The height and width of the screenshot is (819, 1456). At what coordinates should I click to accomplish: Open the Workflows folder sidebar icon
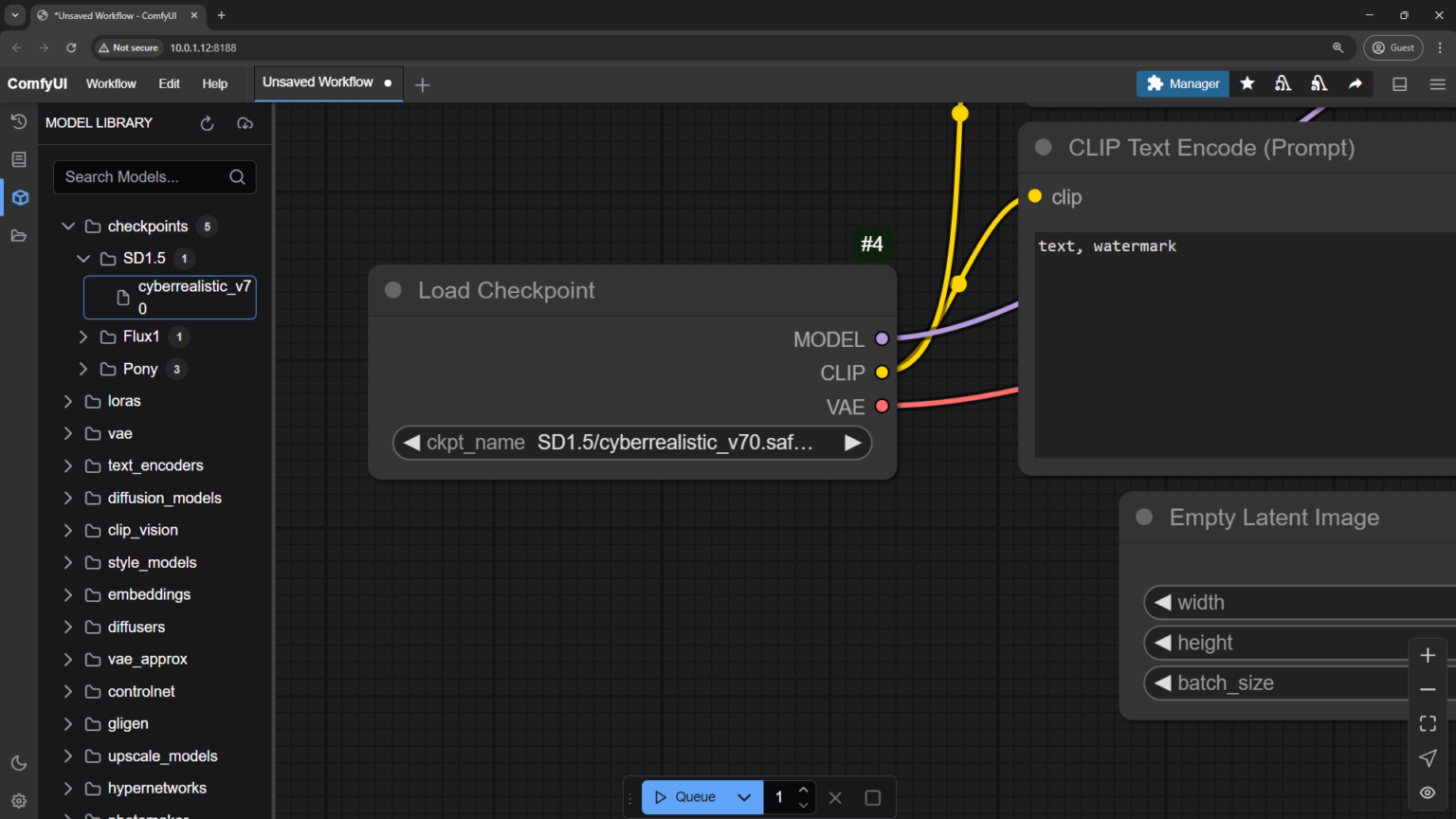[19, 236]
